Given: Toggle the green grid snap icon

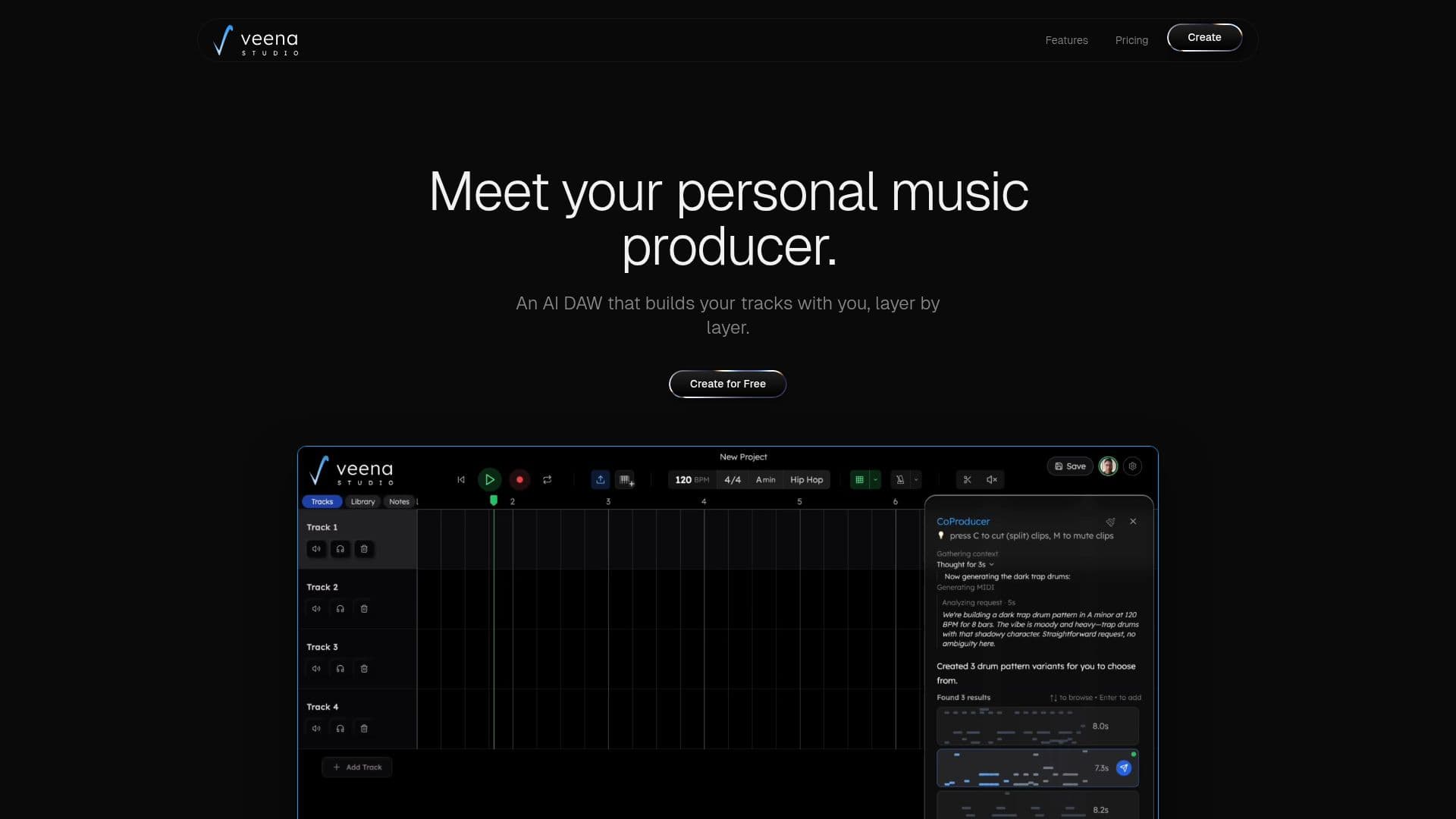Looking at the screenshot, I should pyautogui.click(x=859, y=480).
